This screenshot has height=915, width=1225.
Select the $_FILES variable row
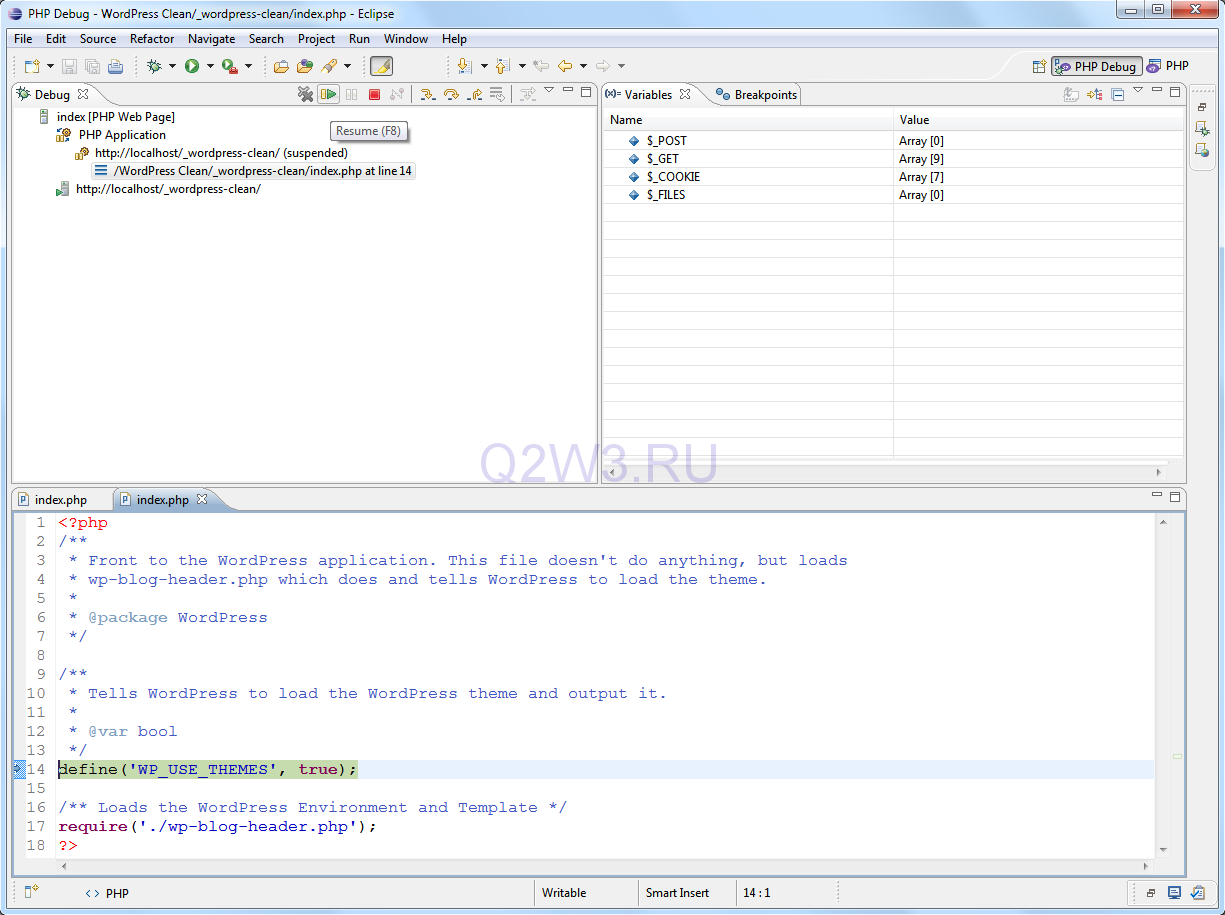(893, 195)
